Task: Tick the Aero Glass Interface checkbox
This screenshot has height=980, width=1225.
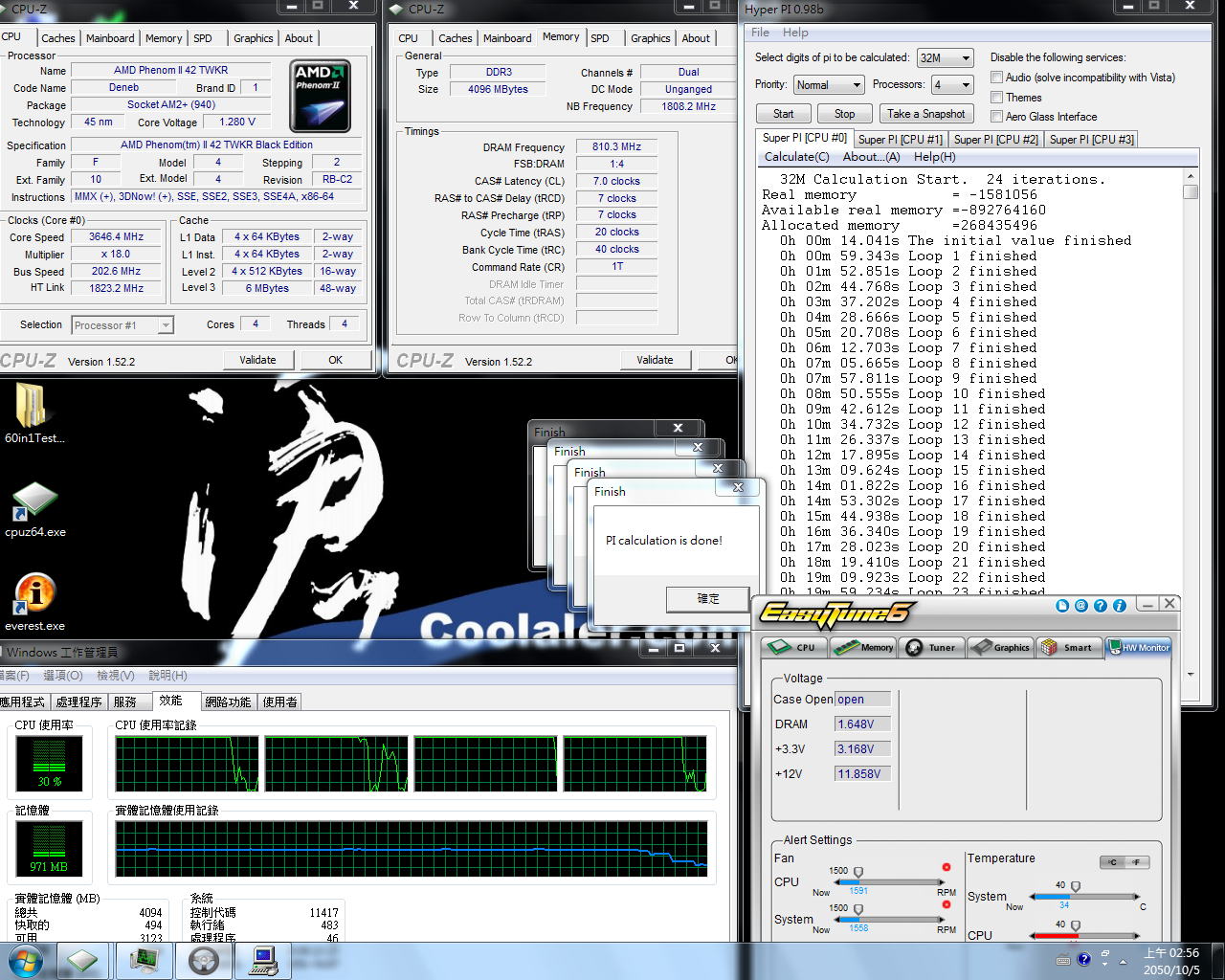Action: pyautogui.click(x=996, y=117)
